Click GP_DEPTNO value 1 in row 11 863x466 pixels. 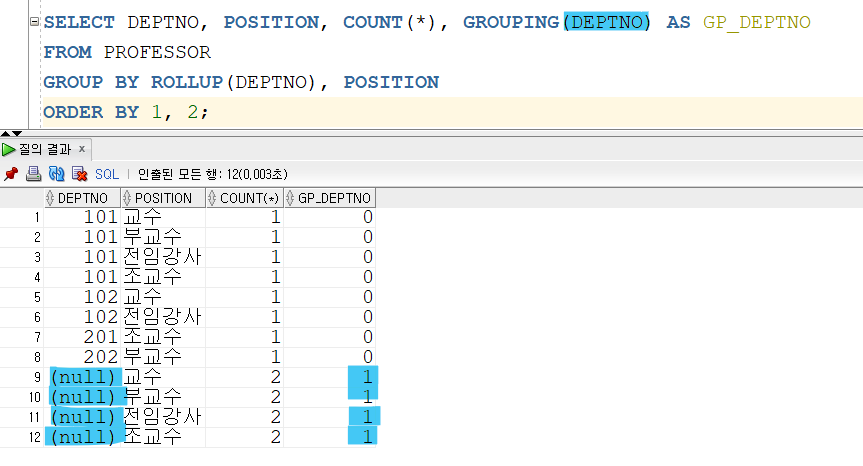330,417
